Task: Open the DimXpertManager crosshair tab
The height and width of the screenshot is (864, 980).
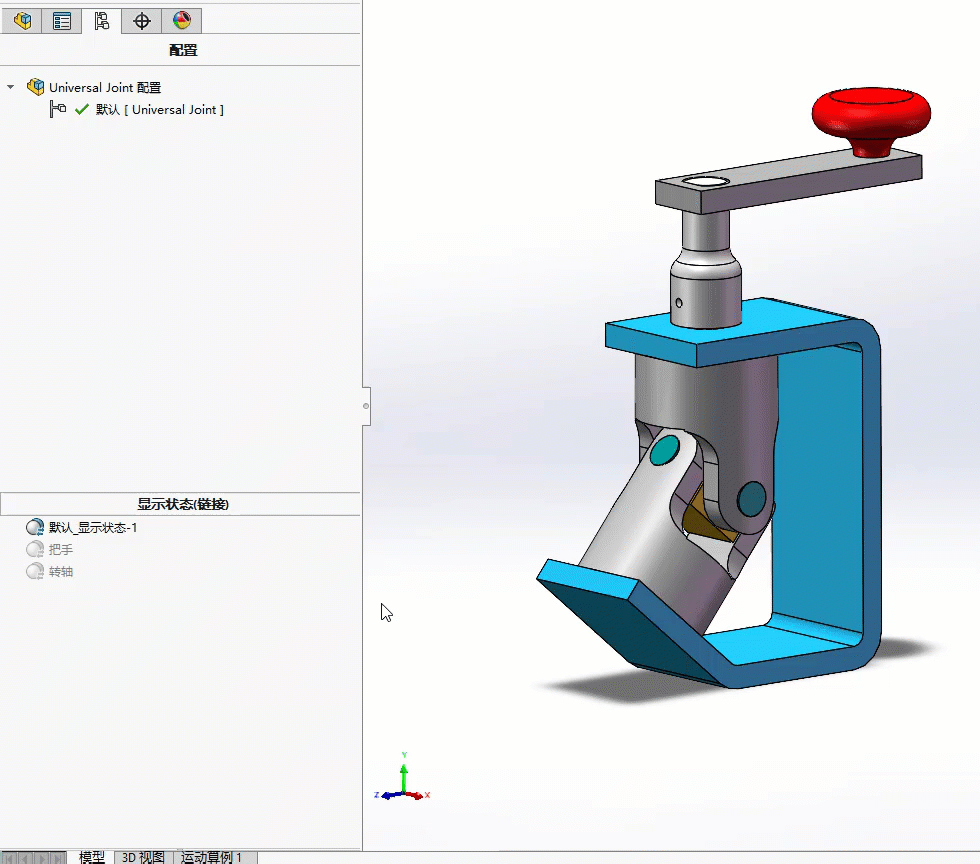Action: pyautogui.click(x=142, y=21)
